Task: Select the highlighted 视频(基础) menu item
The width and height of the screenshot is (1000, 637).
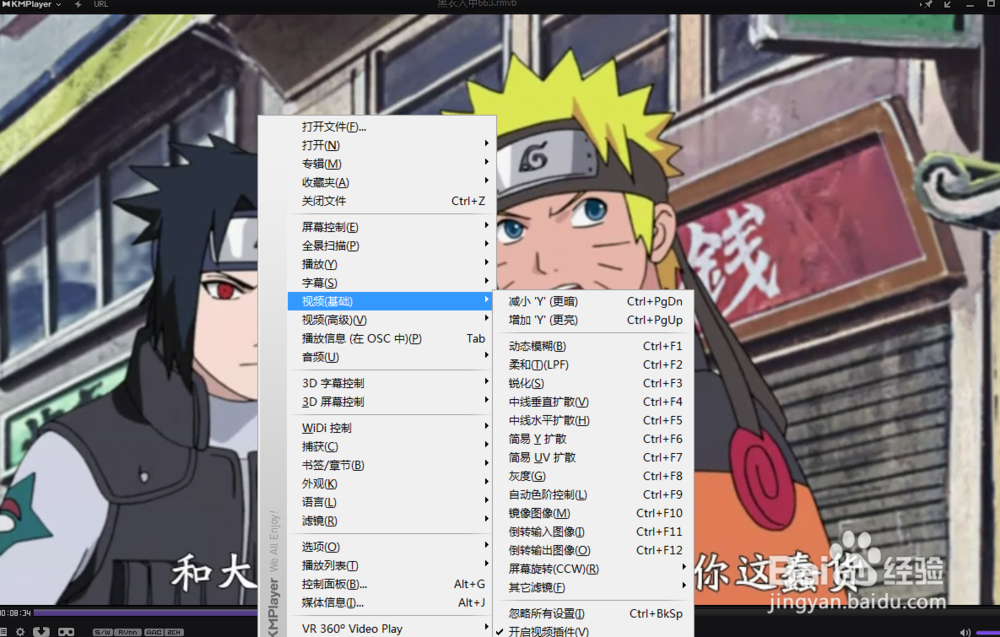Action: (390, 301)
